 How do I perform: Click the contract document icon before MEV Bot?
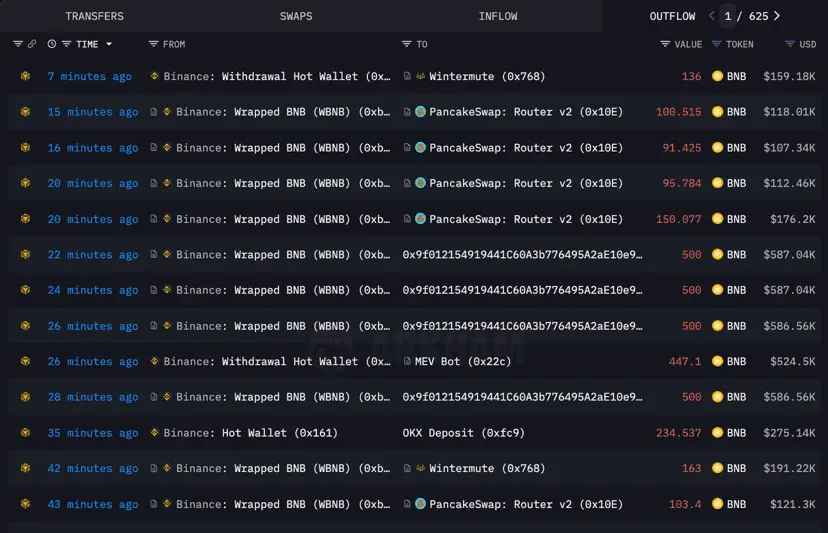[x=407, y=361]
